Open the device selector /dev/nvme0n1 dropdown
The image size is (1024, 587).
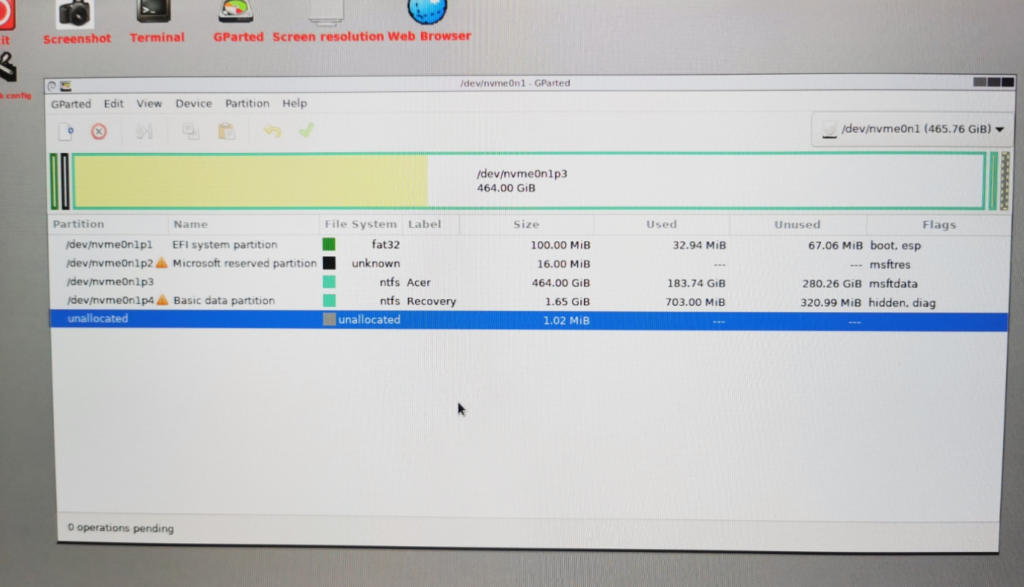click(x=912, y=129)
